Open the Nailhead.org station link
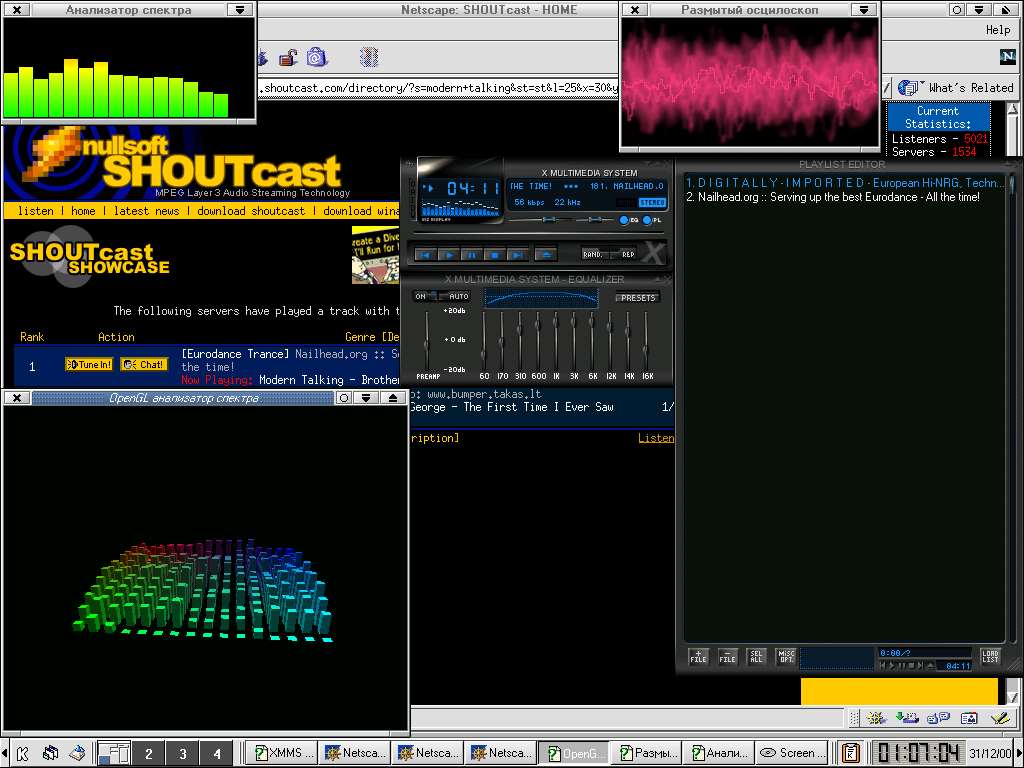Image resolution: width=1024 pixels, height=768 pixels. 331,354
